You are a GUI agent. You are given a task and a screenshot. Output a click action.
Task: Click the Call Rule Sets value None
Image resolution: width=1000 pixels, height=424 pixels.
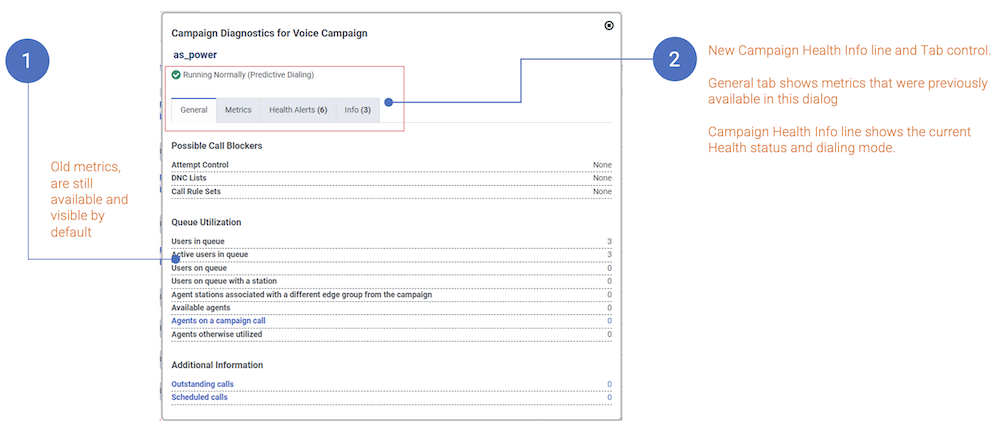pyautogui.click(x=602, y=191)
